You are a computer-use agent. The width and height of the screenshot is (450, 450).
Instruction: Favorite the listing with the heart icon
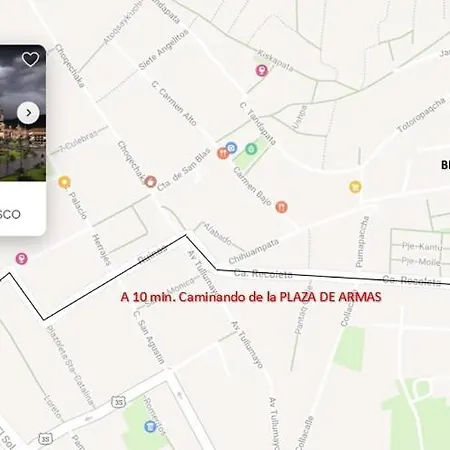(30, 59)
